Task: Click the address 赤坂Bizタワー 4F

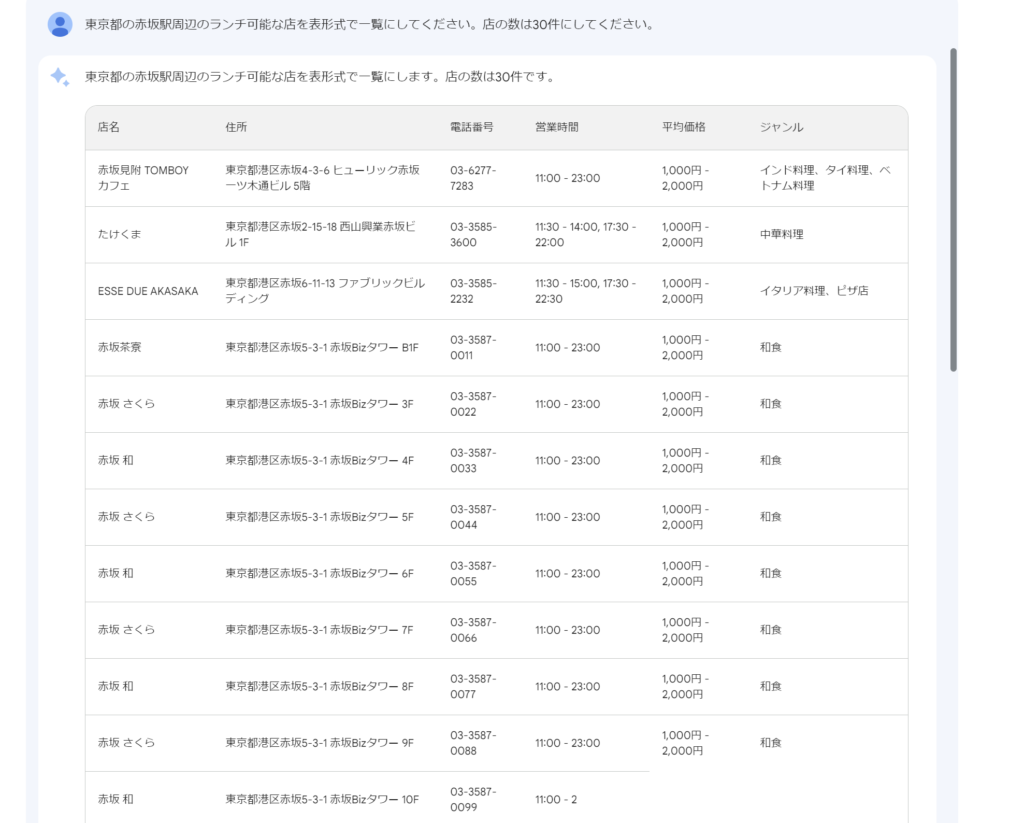Action: pos(319,460)
